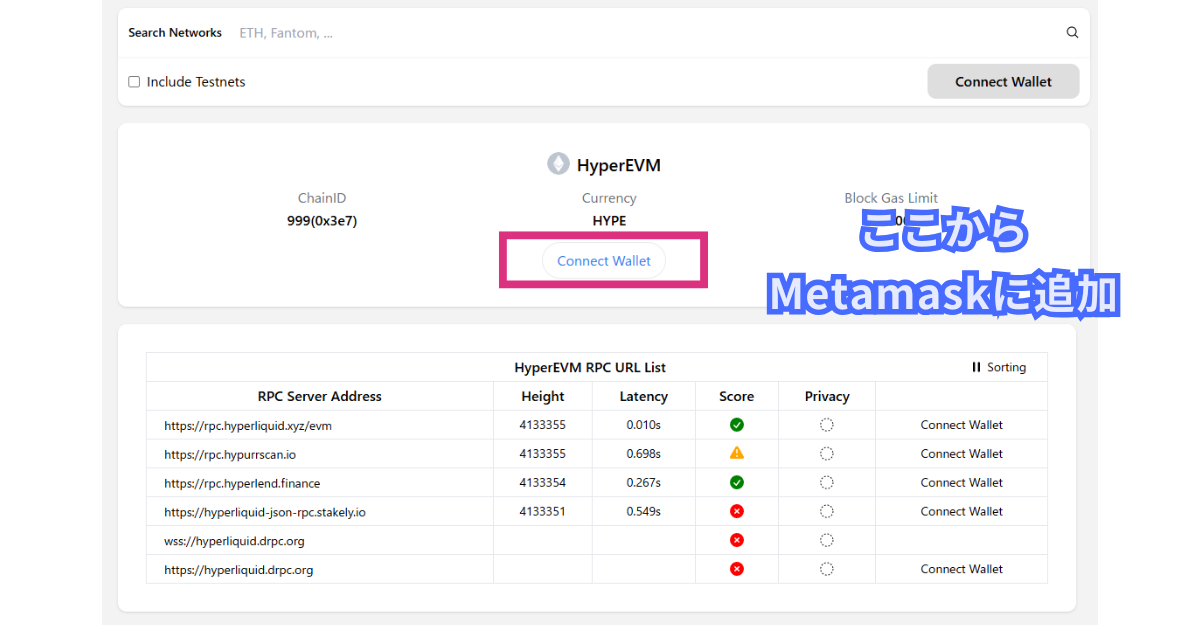Click the HYPE currency value
This screenshot has height=630, width=1200.
tap(609, 221)
